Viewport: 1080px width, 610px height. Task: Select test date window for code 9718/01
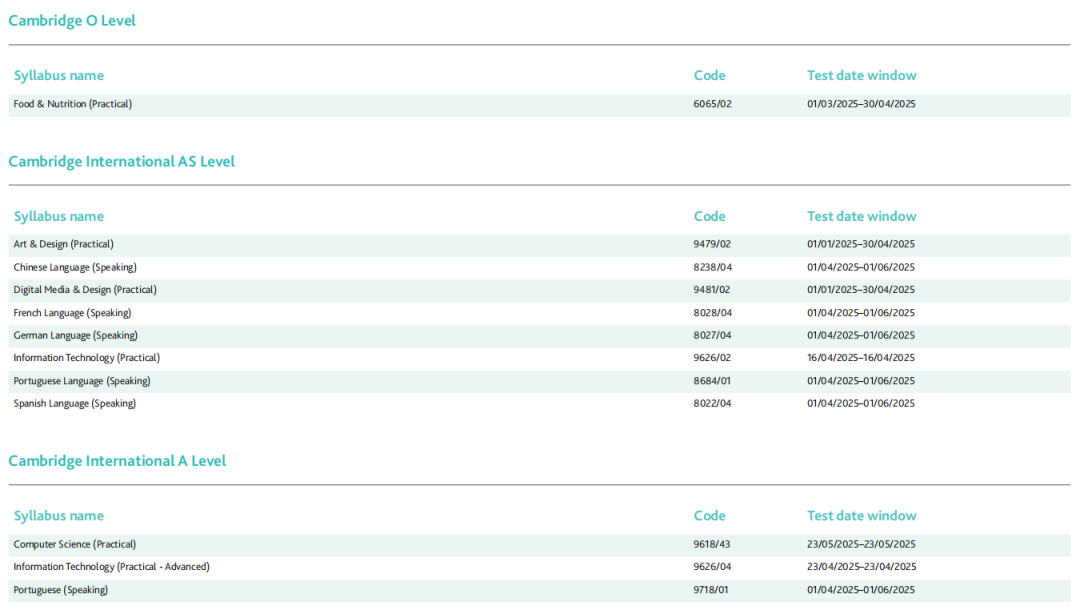(x=861, y=590)
